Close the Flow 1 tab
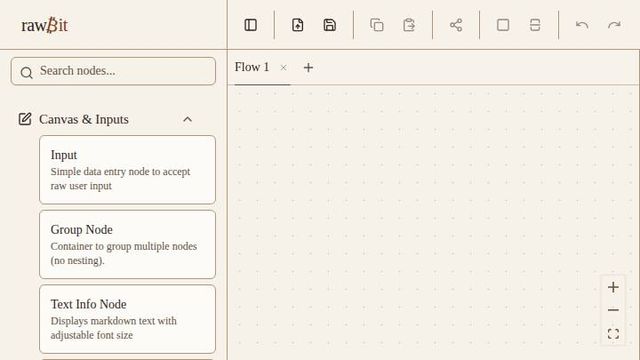This screenshot has width=640, height=360. coord(283,68)
